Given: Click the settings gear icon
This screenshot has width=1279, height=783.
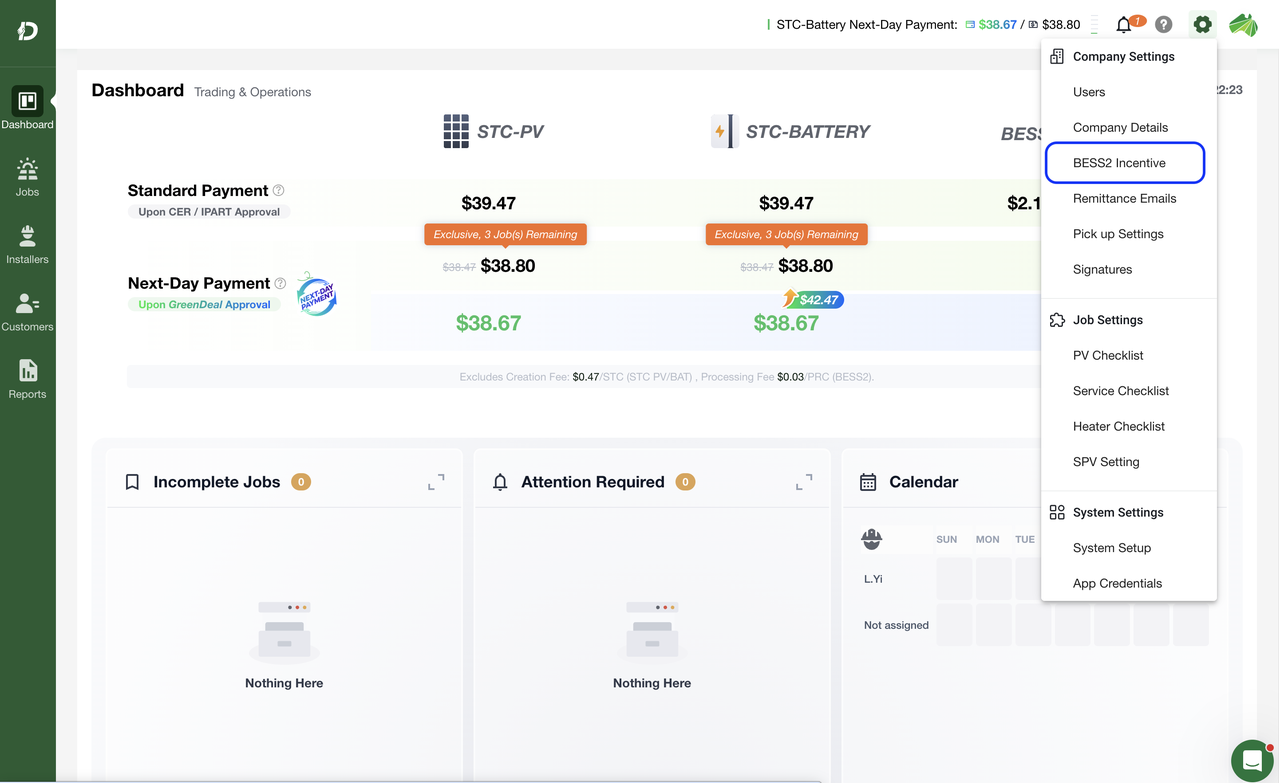Looking at the screenshot, I should tap(1202, 25).
